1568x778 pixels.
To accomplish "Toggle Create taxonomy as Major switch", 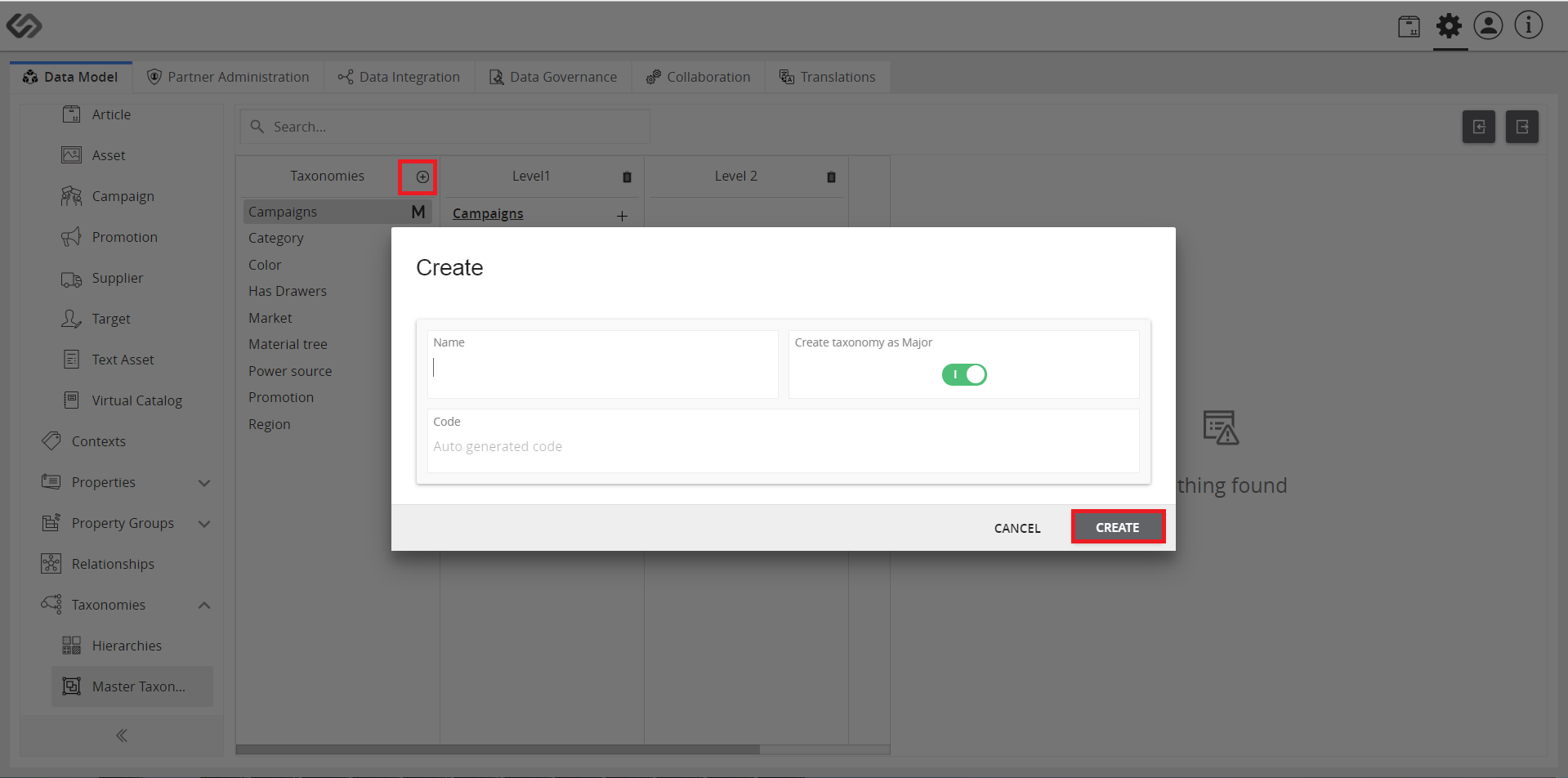I will point(964,374).
